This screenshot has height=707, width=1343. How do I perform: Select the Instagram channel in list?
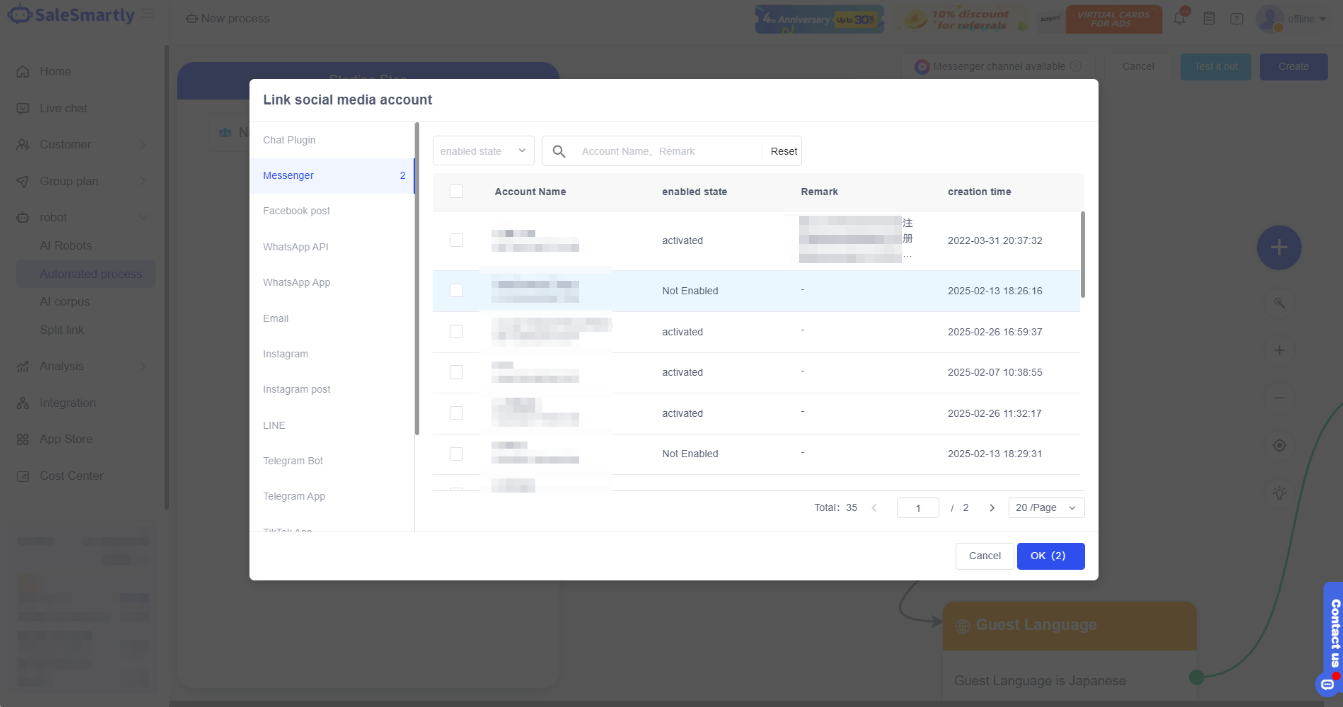click(x=285, y=354)
